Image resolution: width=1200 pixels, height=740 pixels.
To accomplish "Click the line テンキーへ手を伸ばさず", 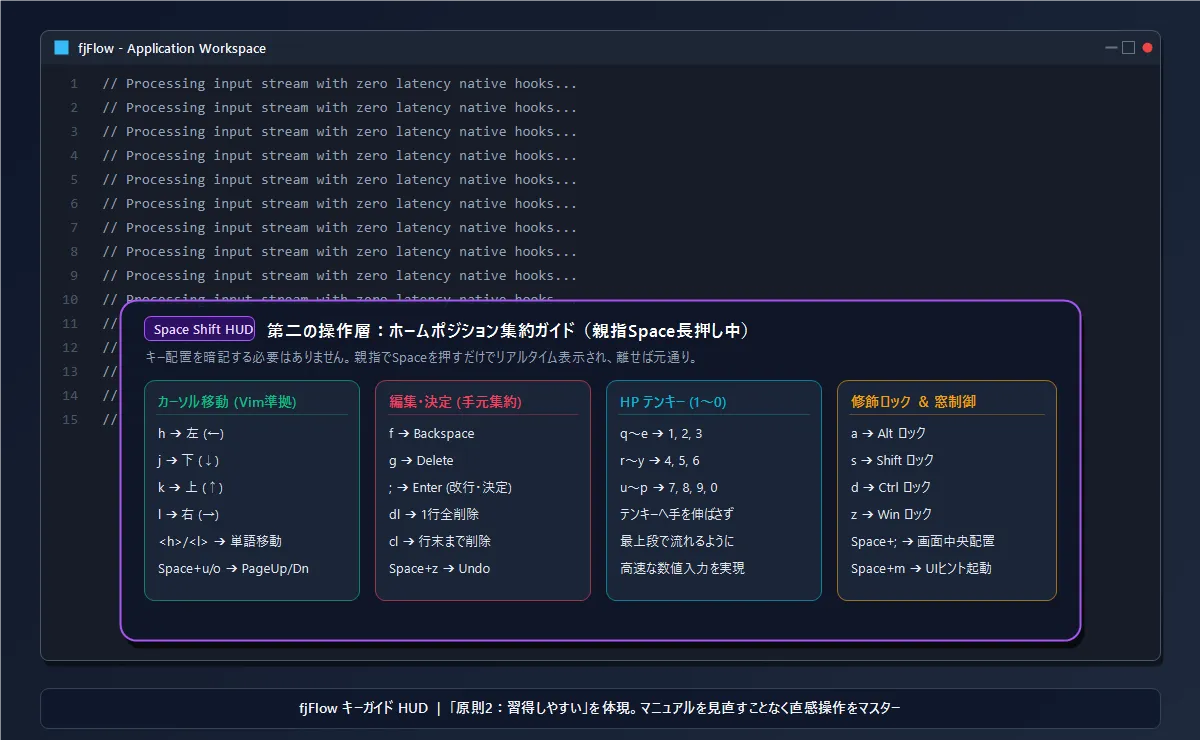I will pyautogui.click(x=678, y=515).
